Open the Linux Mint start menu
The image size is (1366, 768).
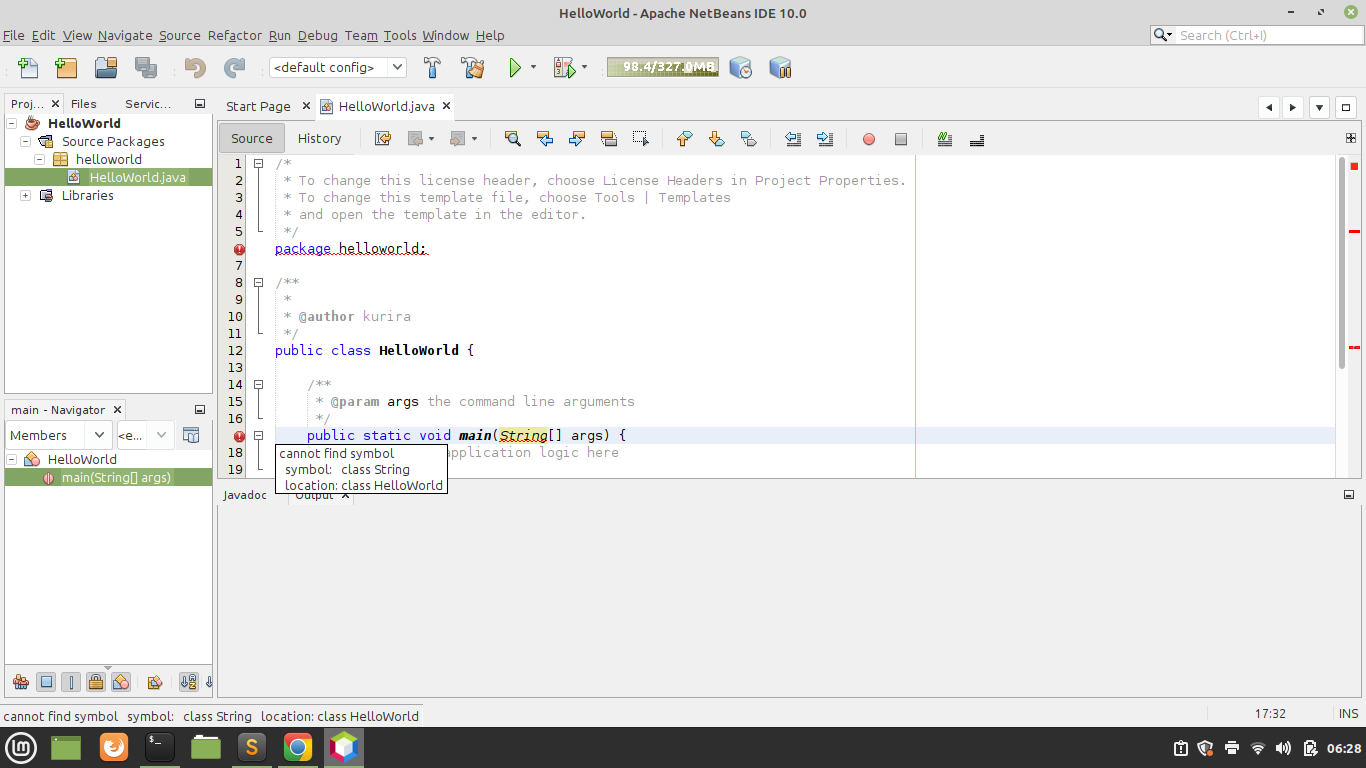coord(22,747)
